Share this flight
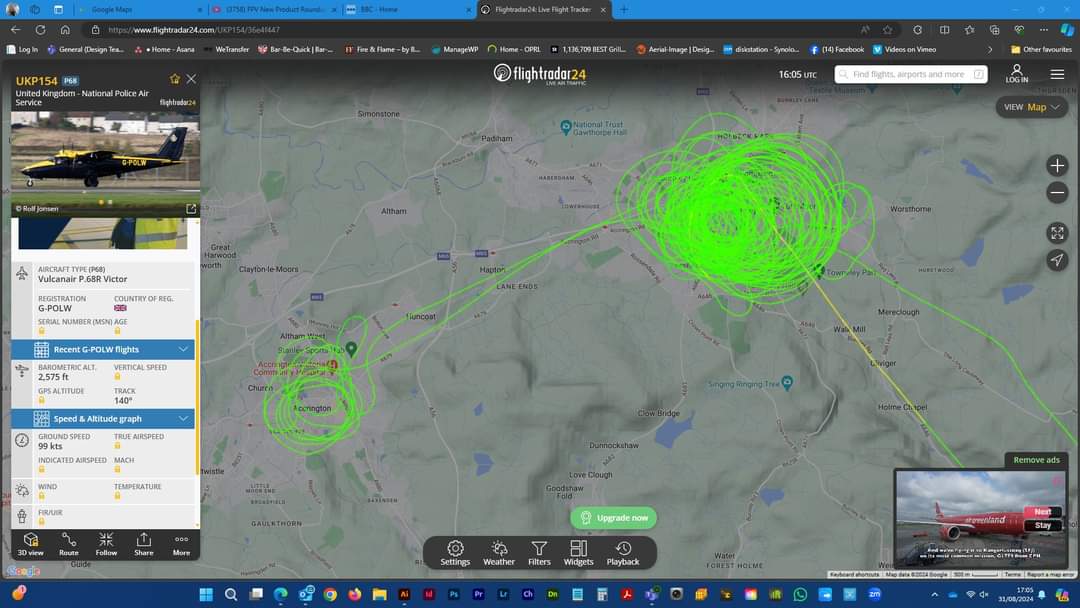Viewport: 1080px width, 608px height. pyautogui.click(x=143, y=544)
